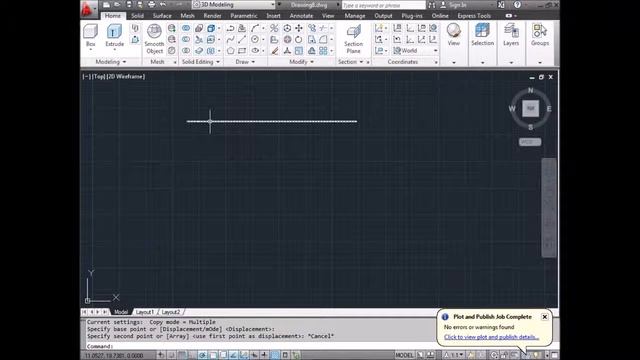Open the World UCS dropdown
The width and height of the screenshot is (640, 360).
coord(415,51)
